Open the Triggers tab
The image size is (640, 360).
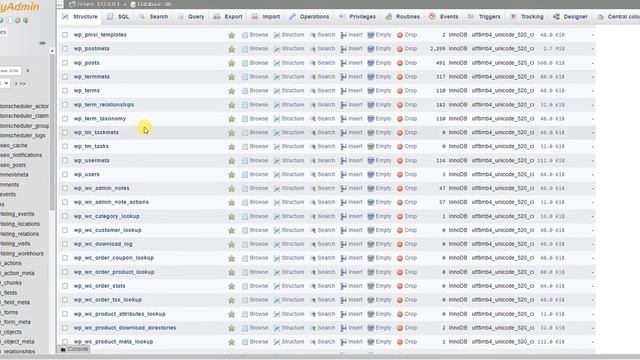coord(484,17)
